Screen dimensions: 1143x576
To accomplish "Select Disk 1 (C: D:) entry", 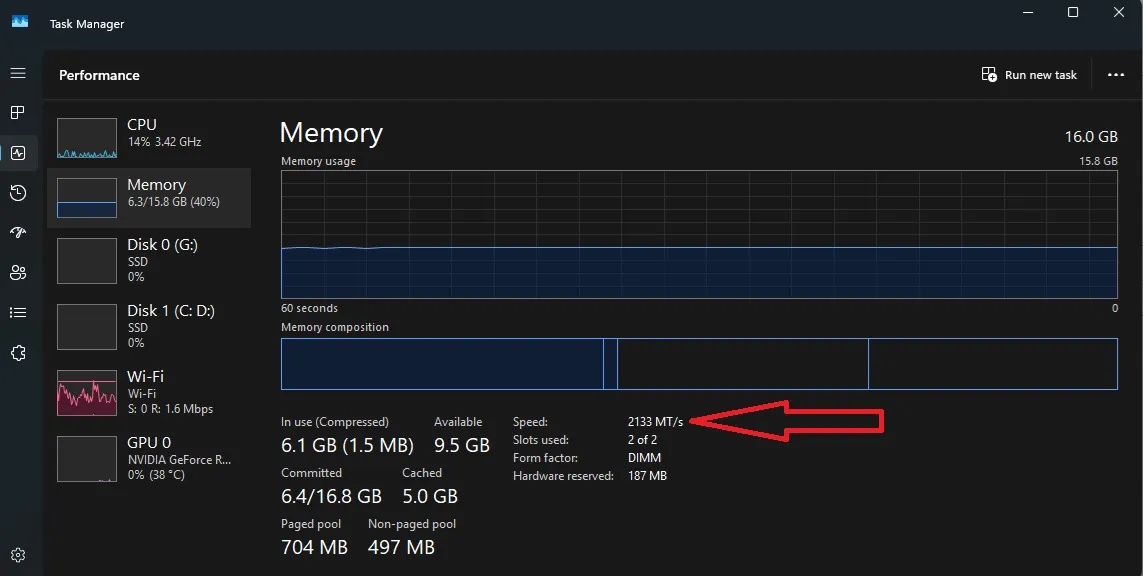I will 148,326.
